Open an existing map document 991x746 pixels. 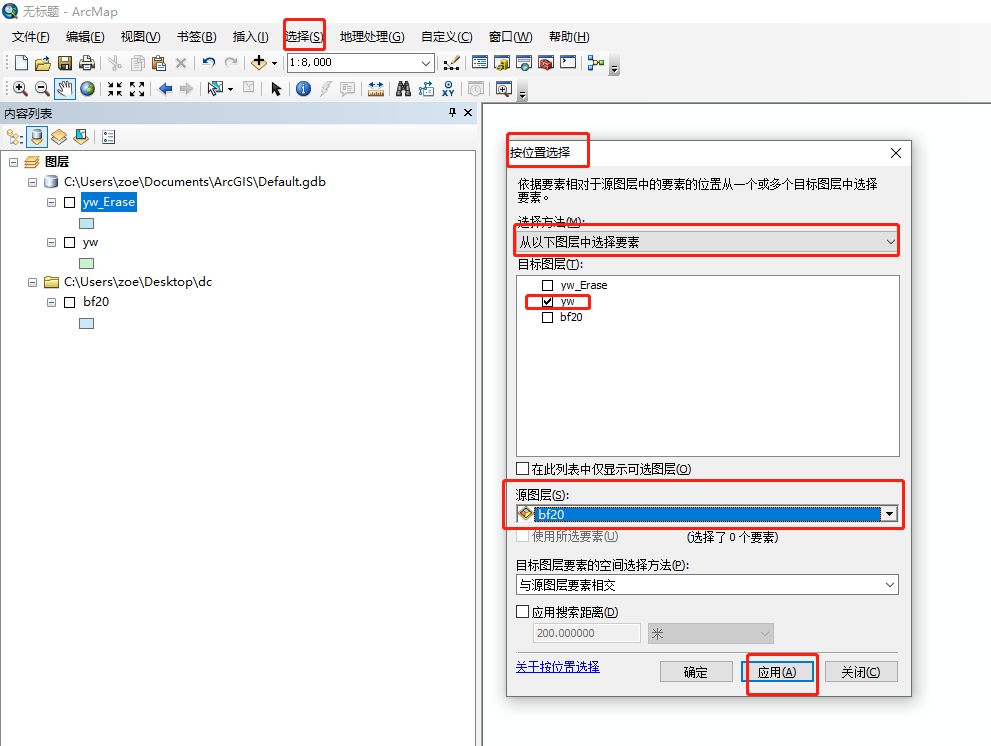pyautogui.click(x=42, y=63)
